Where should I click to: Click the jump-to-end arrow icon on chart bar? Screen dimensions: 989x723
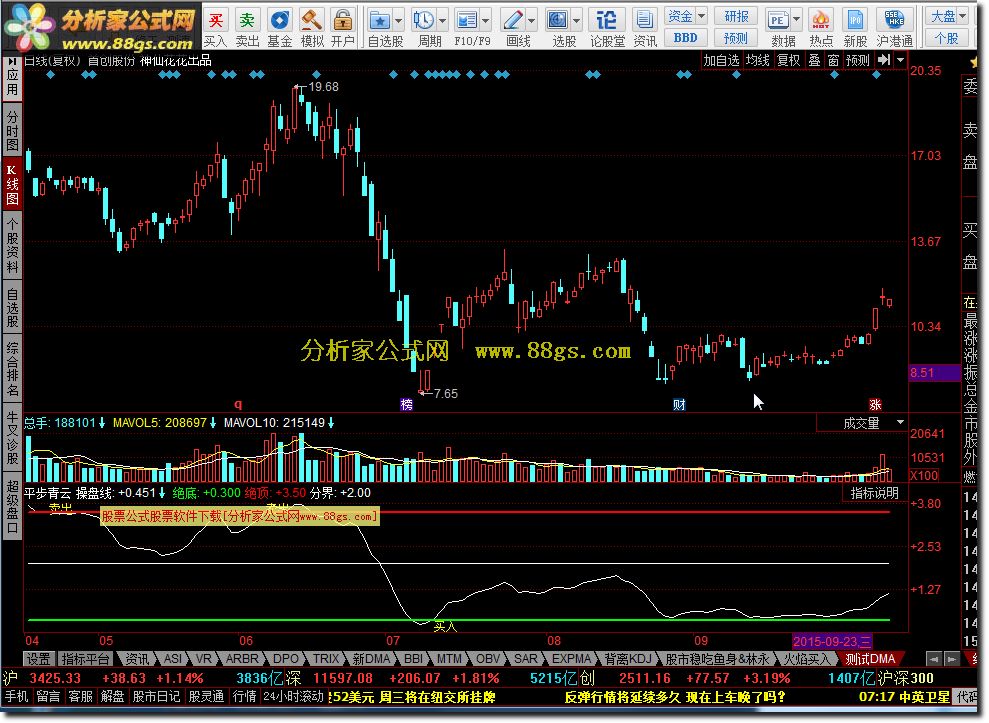[884, 60]
